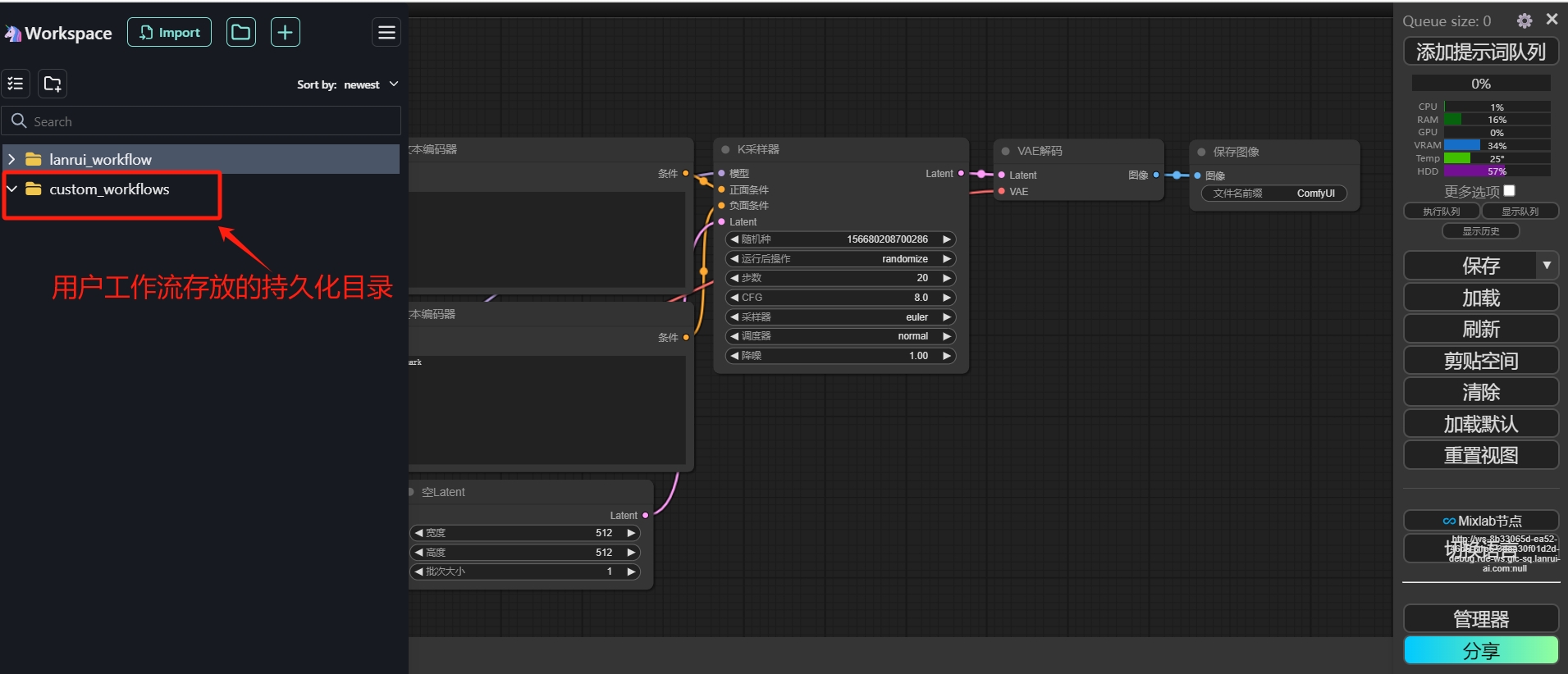Open queue settings gear icon

(1525, 20)
